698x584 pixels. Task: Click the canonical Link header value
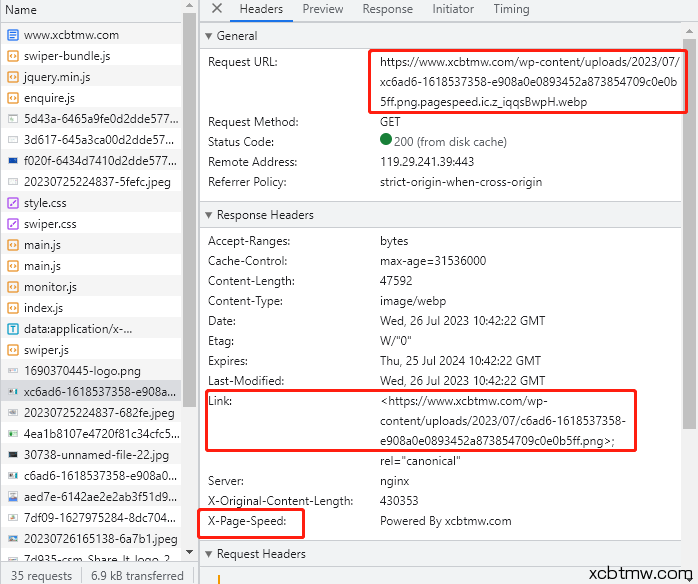pyautogui.click(x=503, y=431)
